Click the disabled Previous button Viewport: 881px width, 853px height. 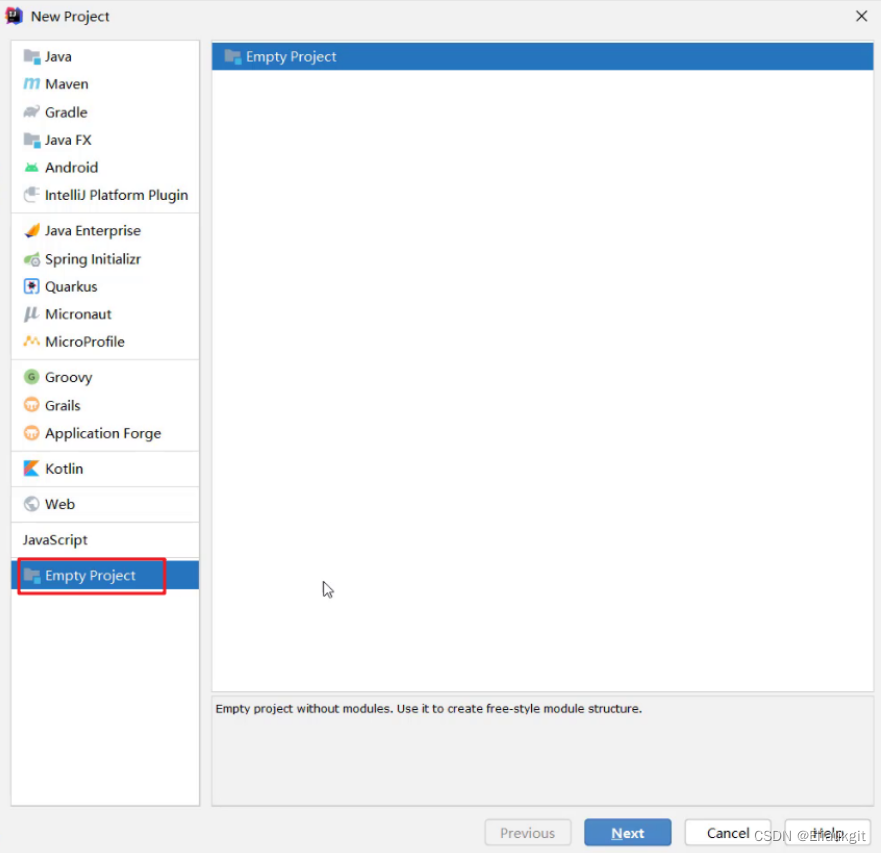point(528,833)
